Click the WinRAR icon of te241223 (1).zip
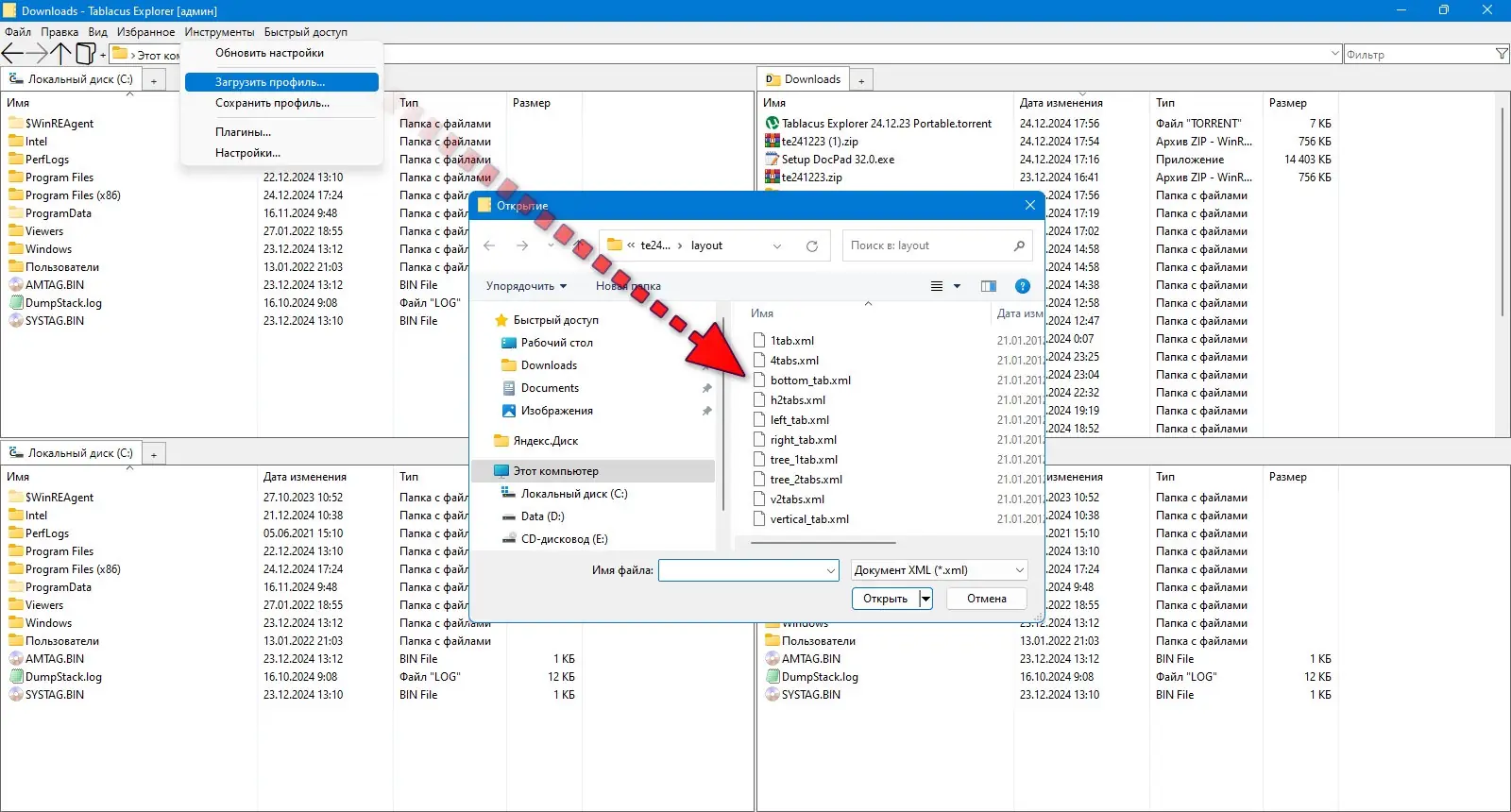 [x=772, y=142]
